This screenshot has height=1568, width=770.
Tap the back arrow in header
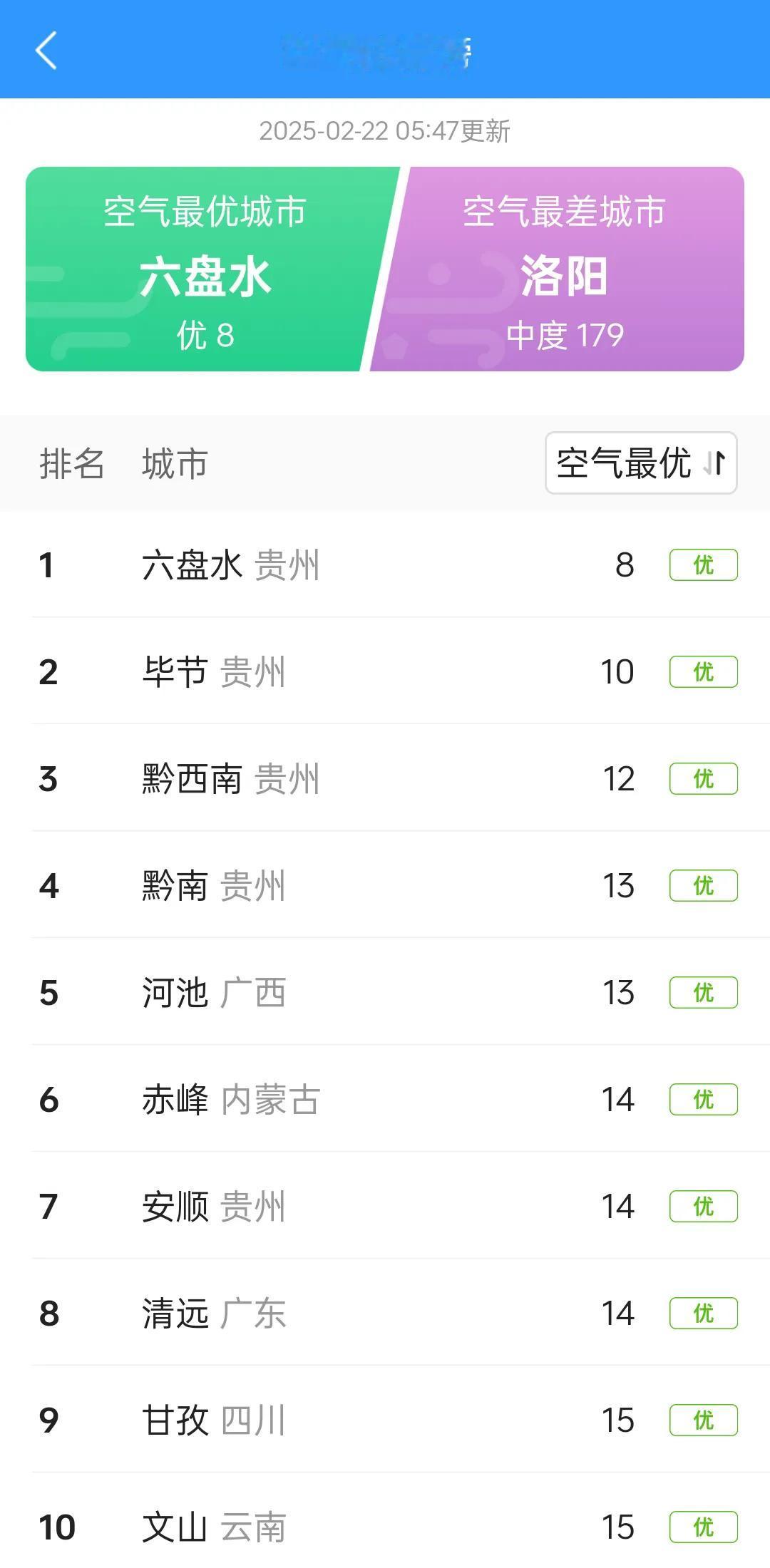pyautogui.click(x=46, y=51)
